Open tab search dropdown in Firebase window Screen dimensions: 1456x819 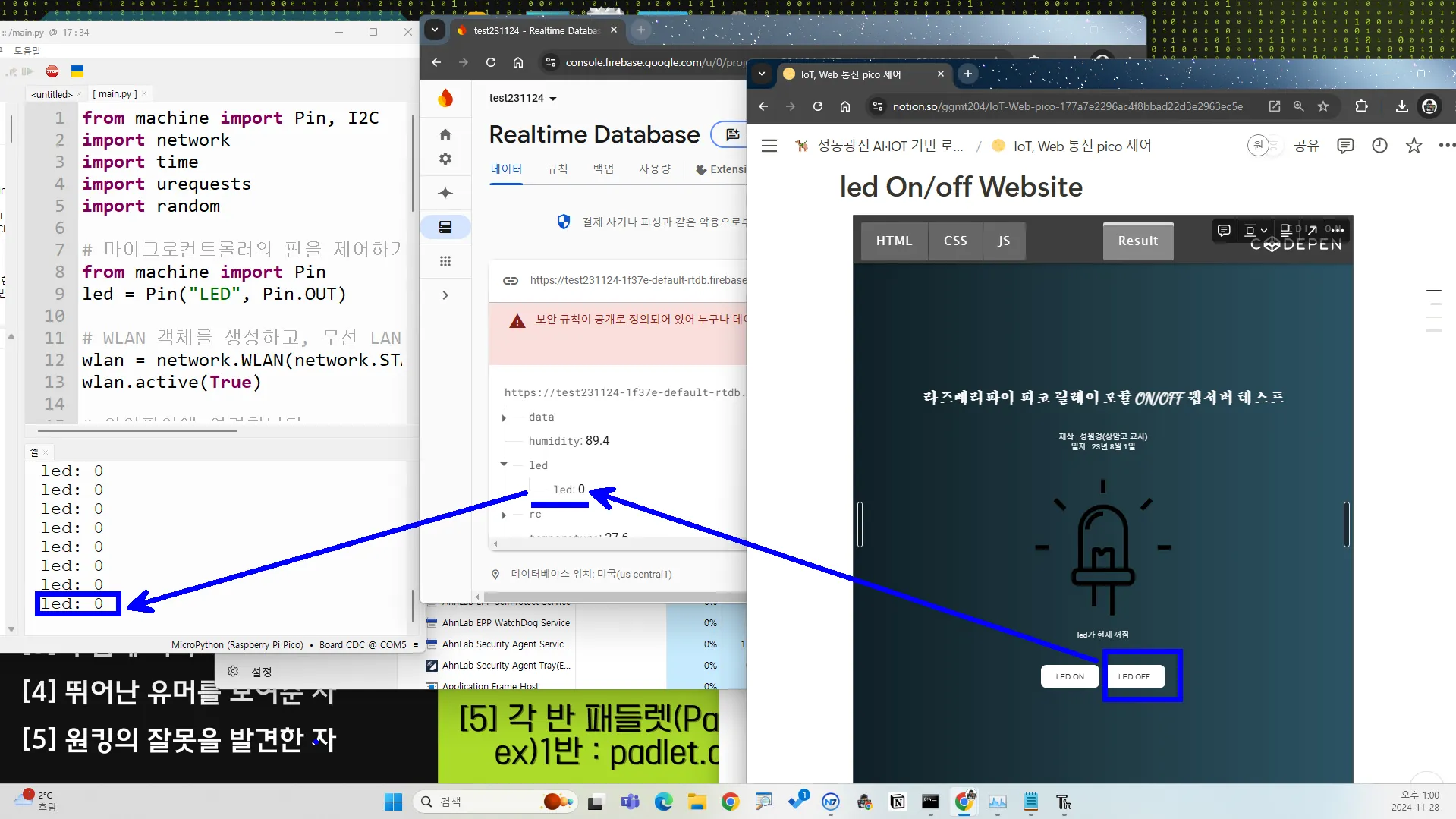coord(434,30)
